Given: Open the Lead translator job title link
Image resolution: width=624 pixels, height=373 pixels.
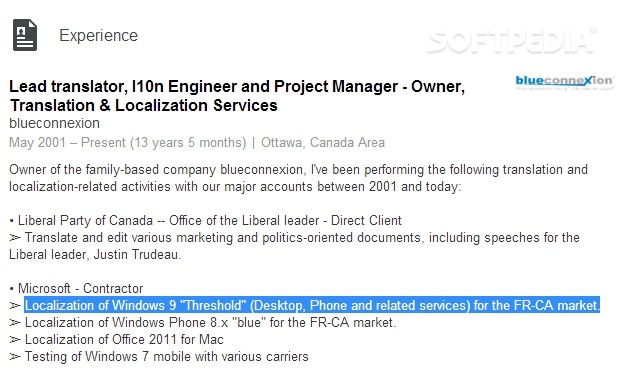Looking at the screenshot, I should 237,96.
